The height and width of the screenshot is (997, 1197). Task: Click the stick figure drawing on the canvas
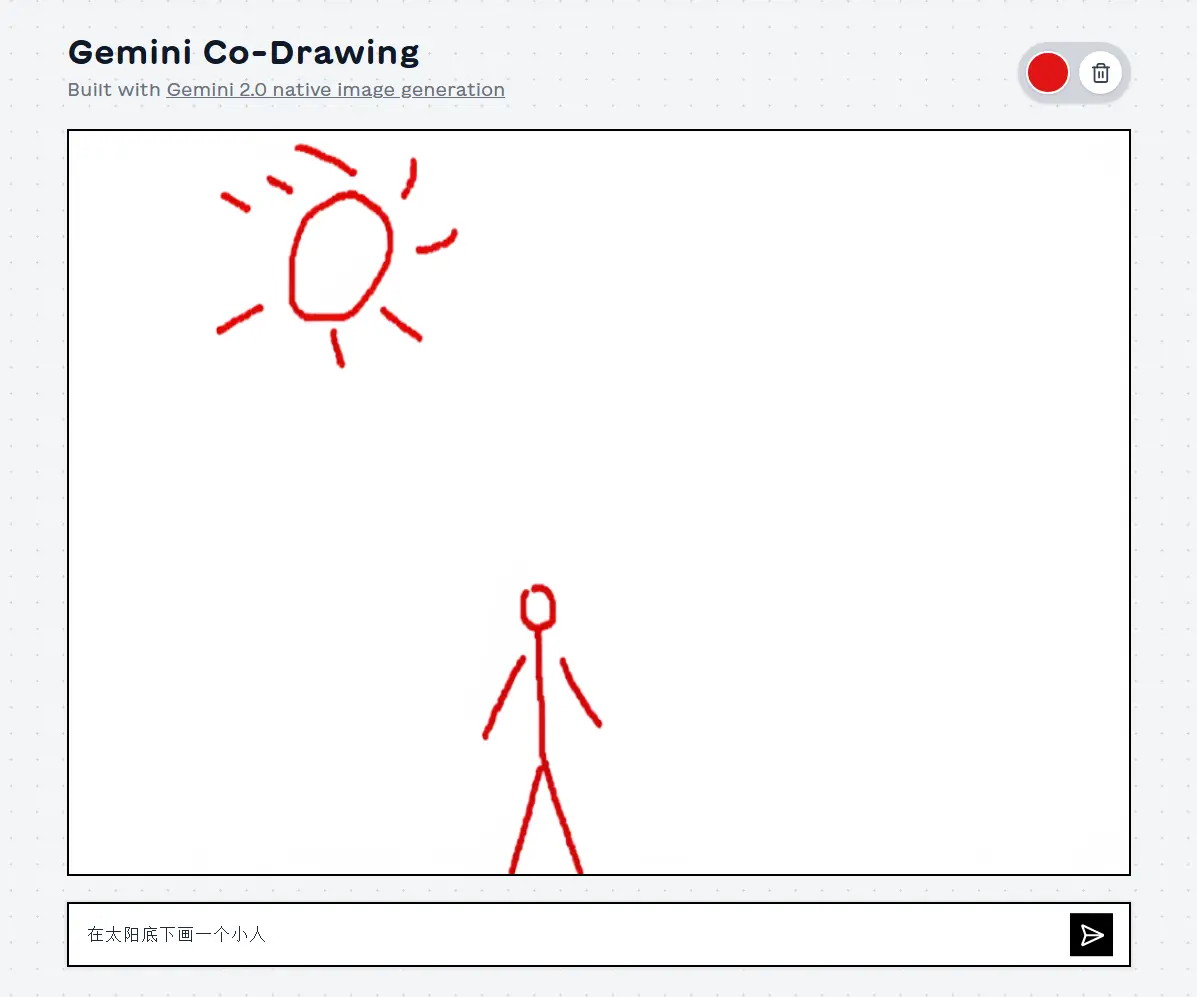coord(540,720)
